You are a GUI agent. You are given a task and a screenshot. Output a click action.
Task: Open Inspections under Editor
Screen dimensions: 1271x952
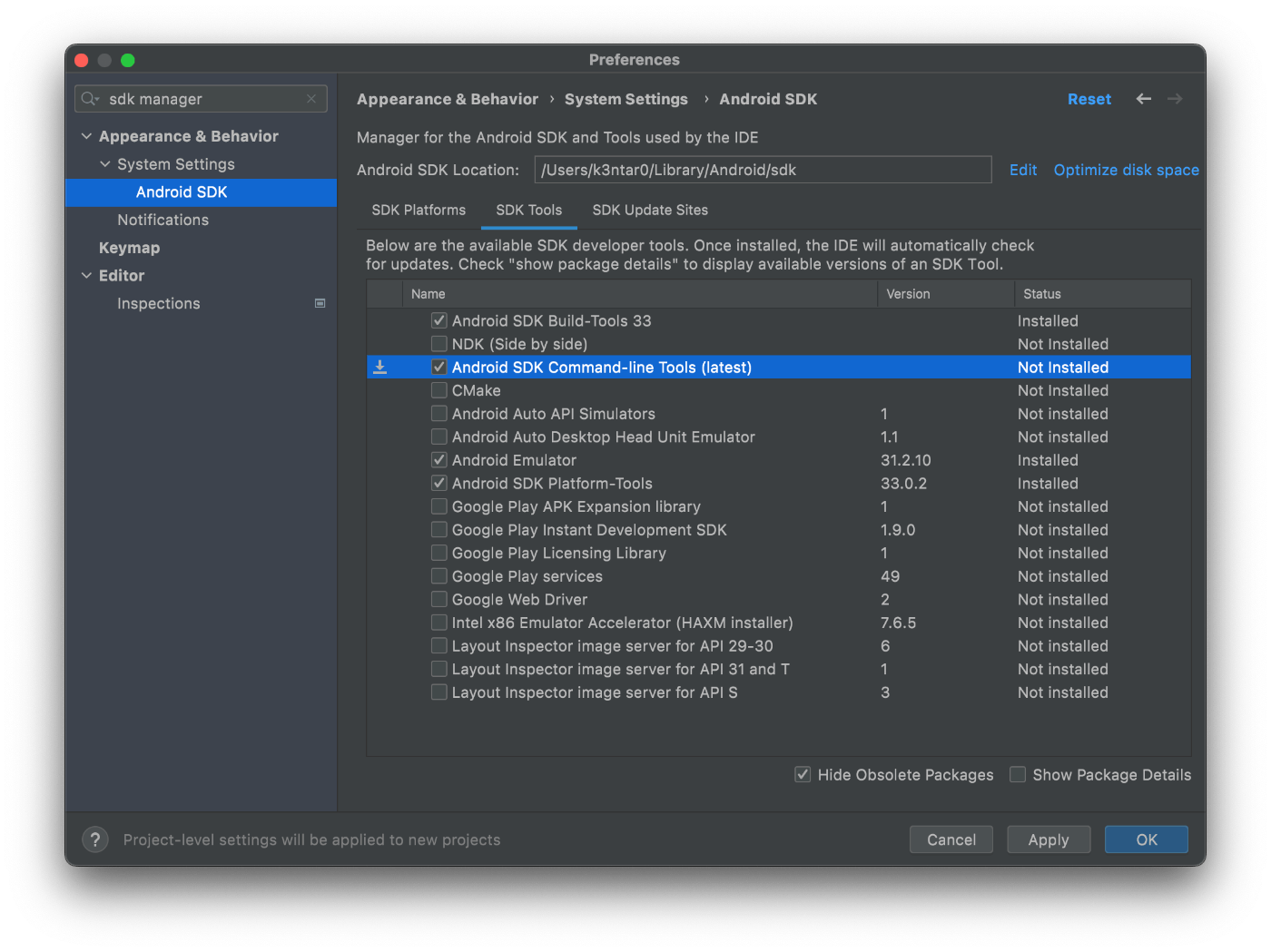tap(159, 303)
